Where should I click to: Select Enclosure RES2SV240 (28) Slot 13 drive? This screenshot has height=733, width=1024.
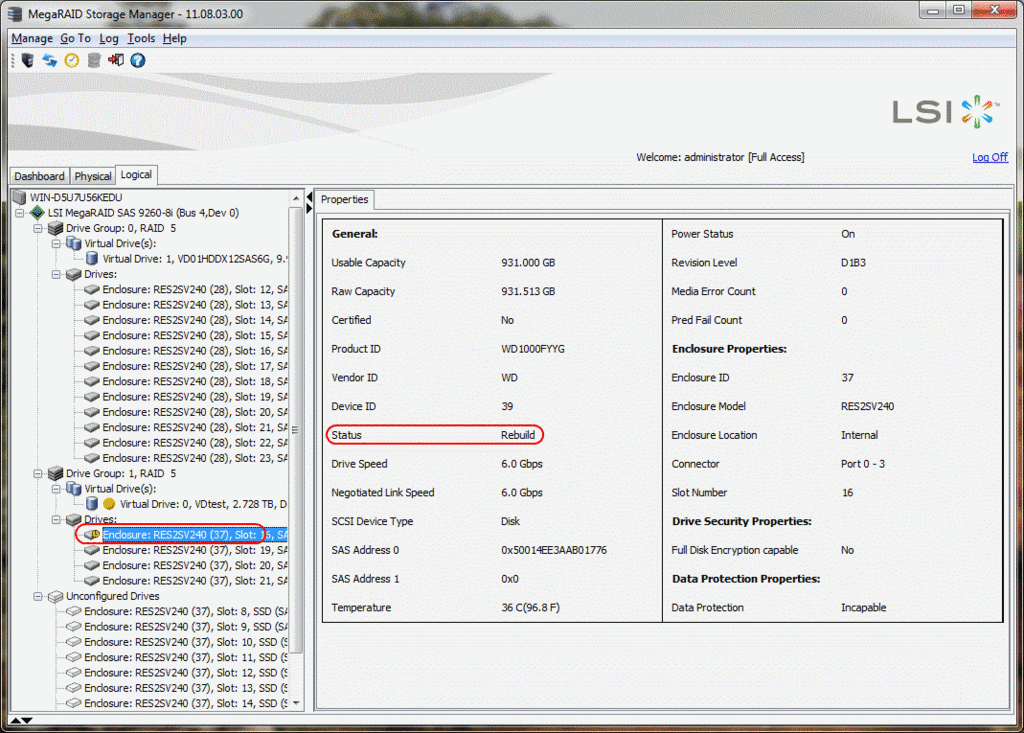click(195, 304)
